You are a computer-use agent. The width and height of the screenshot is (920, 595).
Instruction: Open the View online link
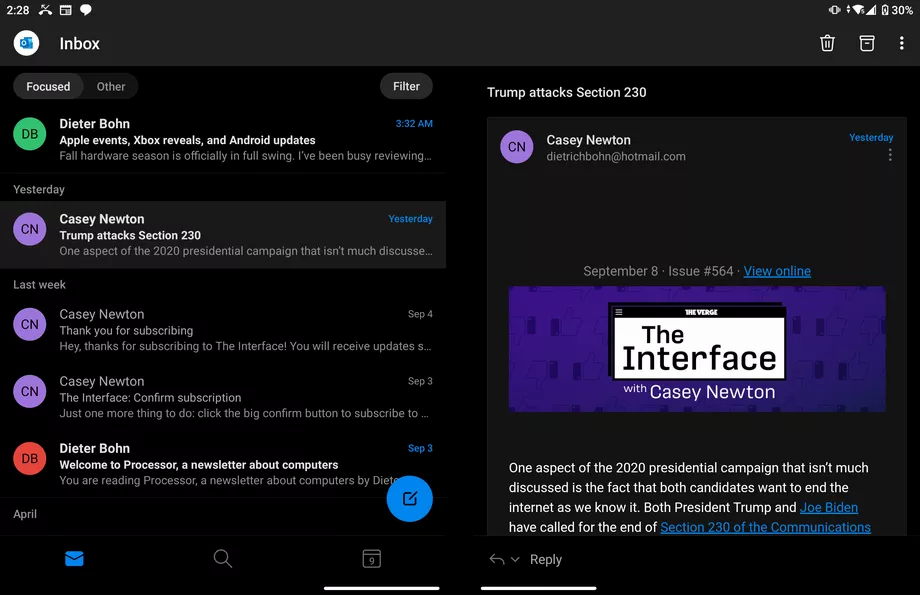click(777, 271)
